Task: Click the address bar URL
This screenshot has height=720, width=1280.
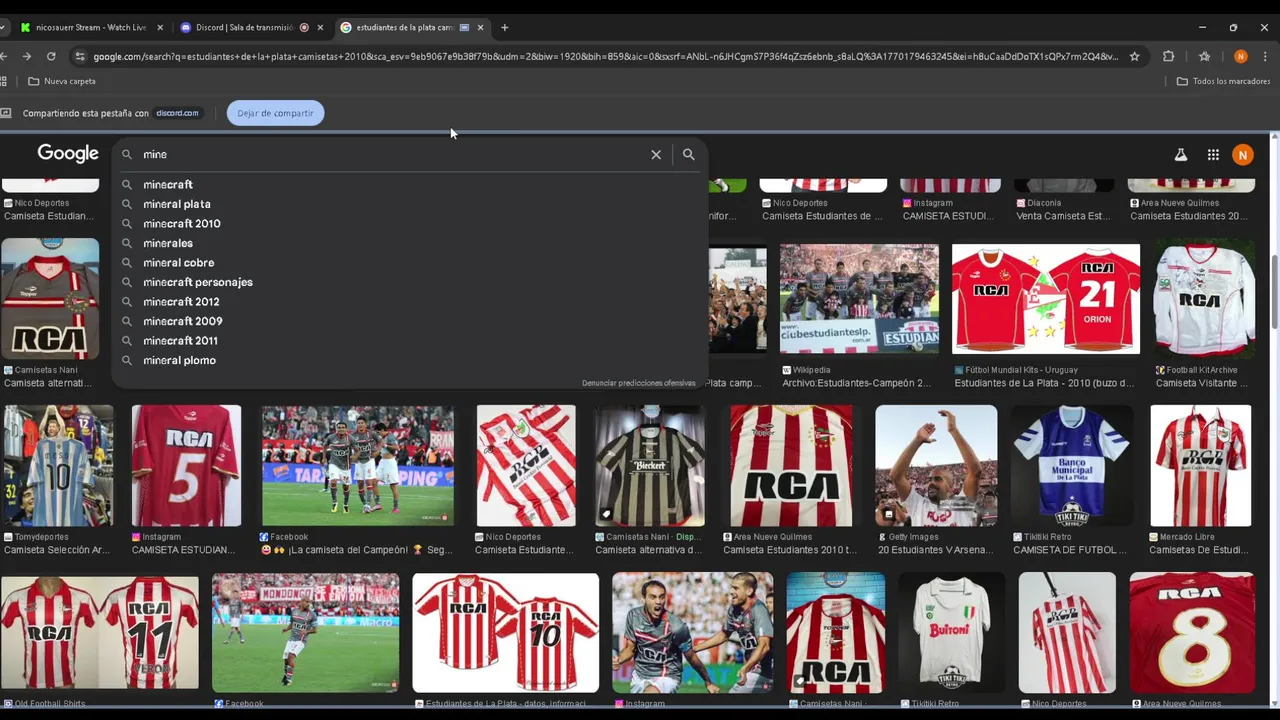Action: click(x=605, y=56)
